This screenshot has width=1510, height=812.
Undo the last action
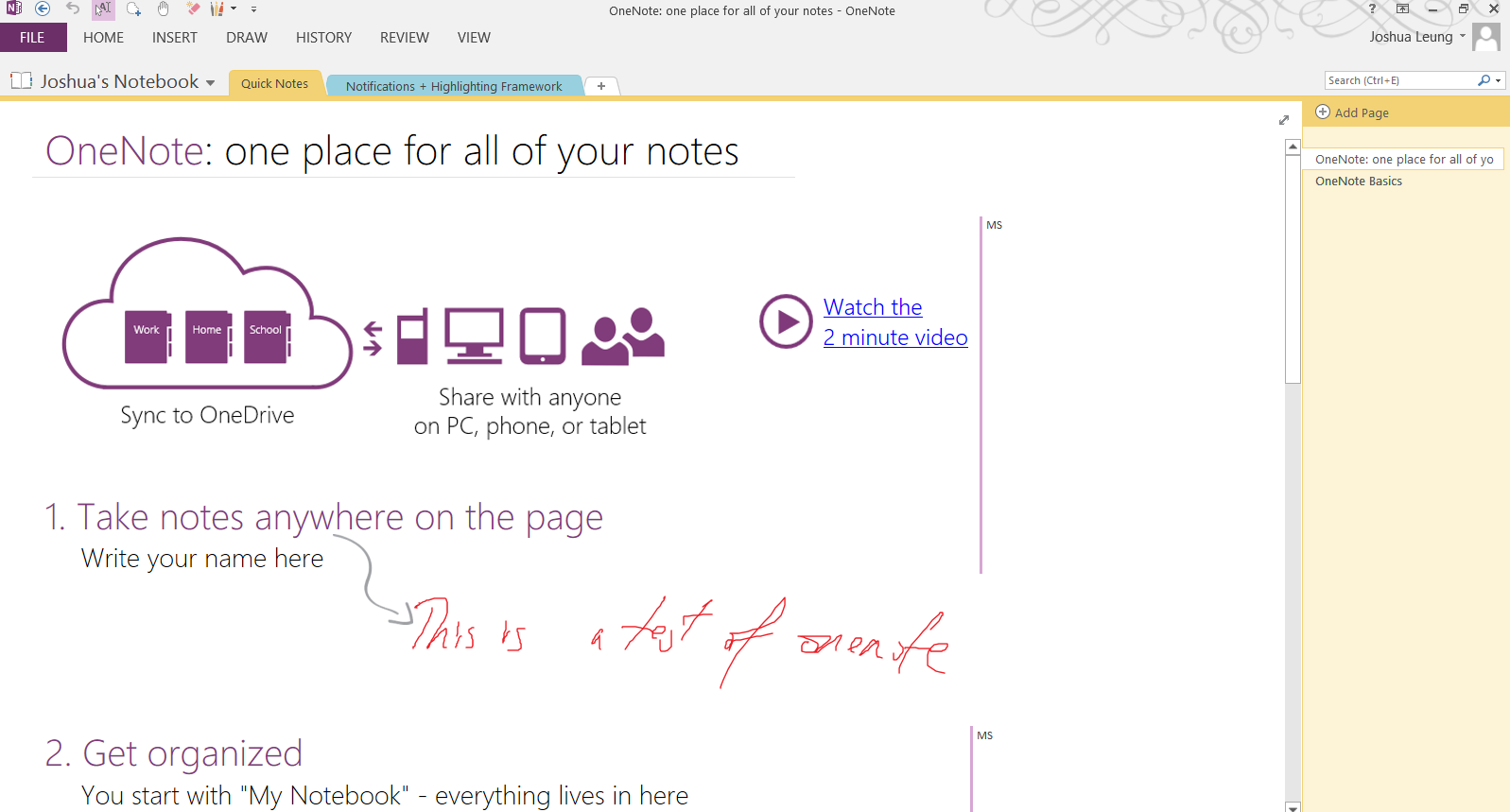(73, 9)
